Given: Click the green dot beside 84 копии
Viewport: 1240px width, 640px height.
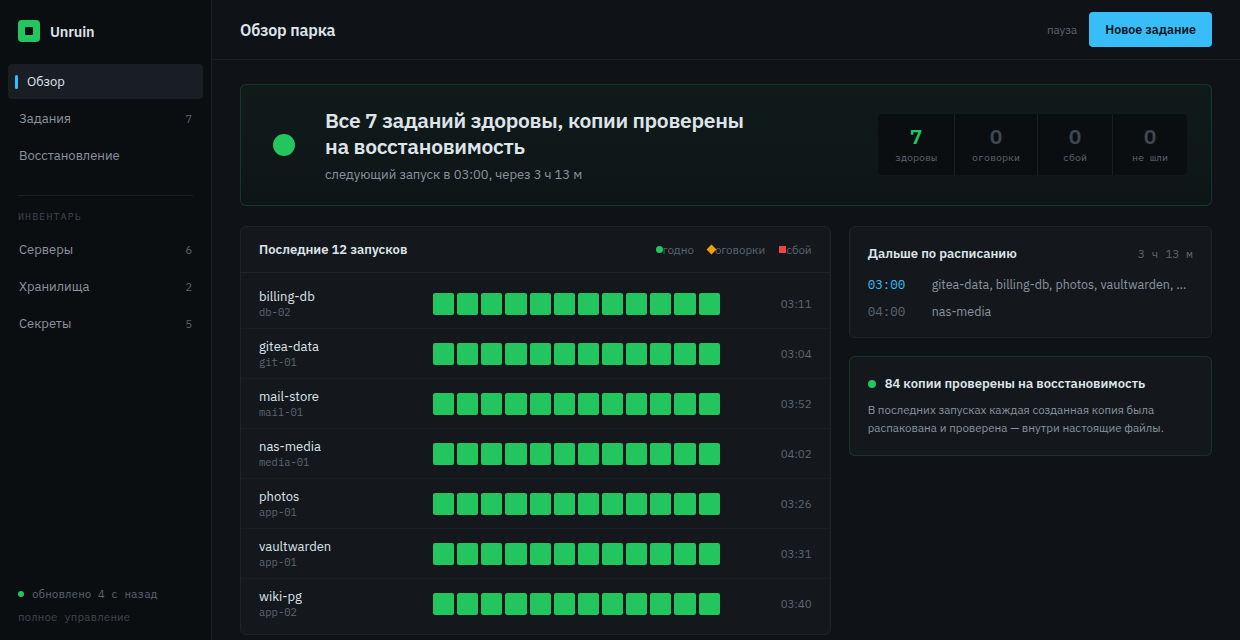Looking at the screenshot, I should coord(872,384).
